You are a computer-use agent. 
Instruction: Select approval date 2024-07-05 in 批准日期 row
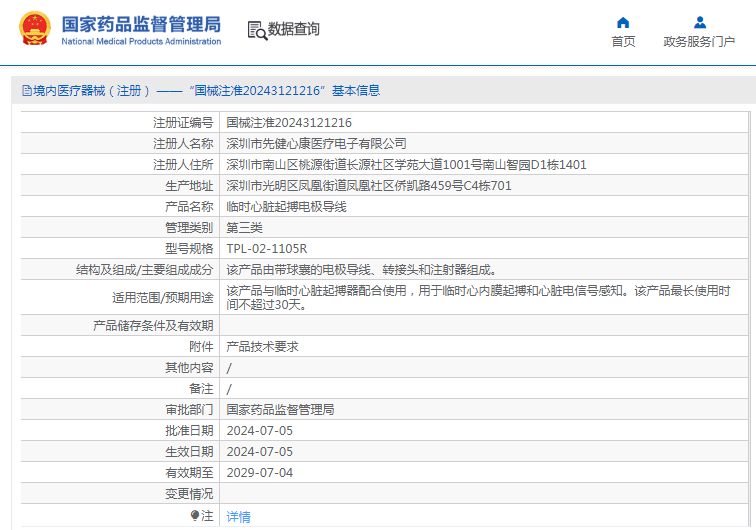[x=259, y=431]
